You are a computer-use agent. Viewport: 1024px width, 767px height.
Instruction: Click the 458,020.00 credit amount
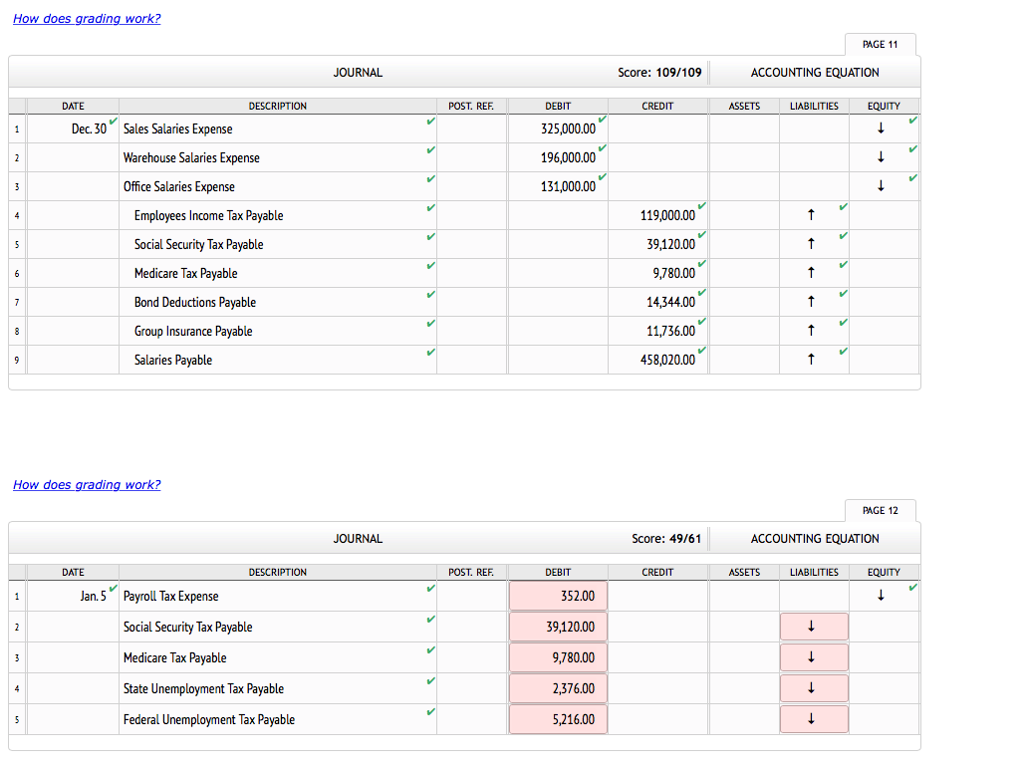point(667,359)
